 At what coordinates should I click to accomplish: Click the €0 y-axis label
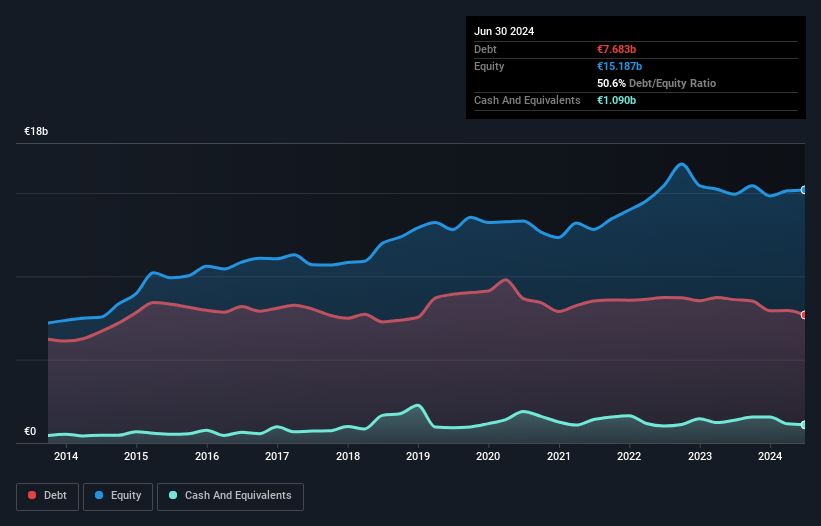(x=30, y=431)
